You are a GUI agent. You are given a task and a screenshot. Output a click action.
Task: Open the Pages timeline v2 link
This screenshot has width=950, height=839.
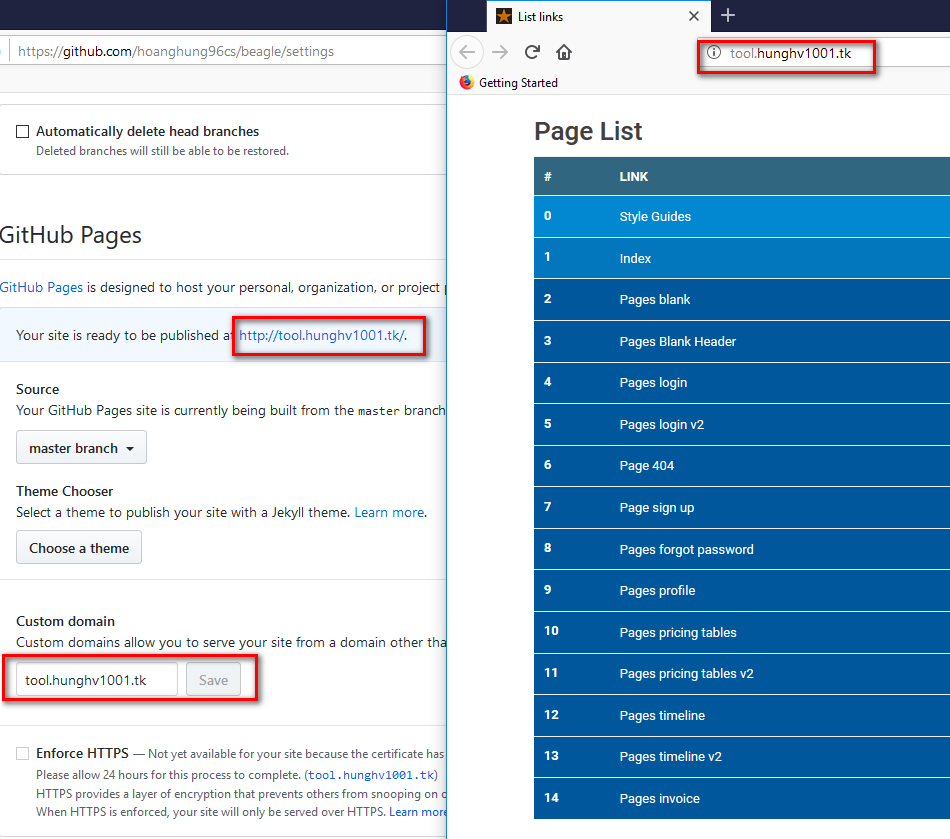click(671, 757)
